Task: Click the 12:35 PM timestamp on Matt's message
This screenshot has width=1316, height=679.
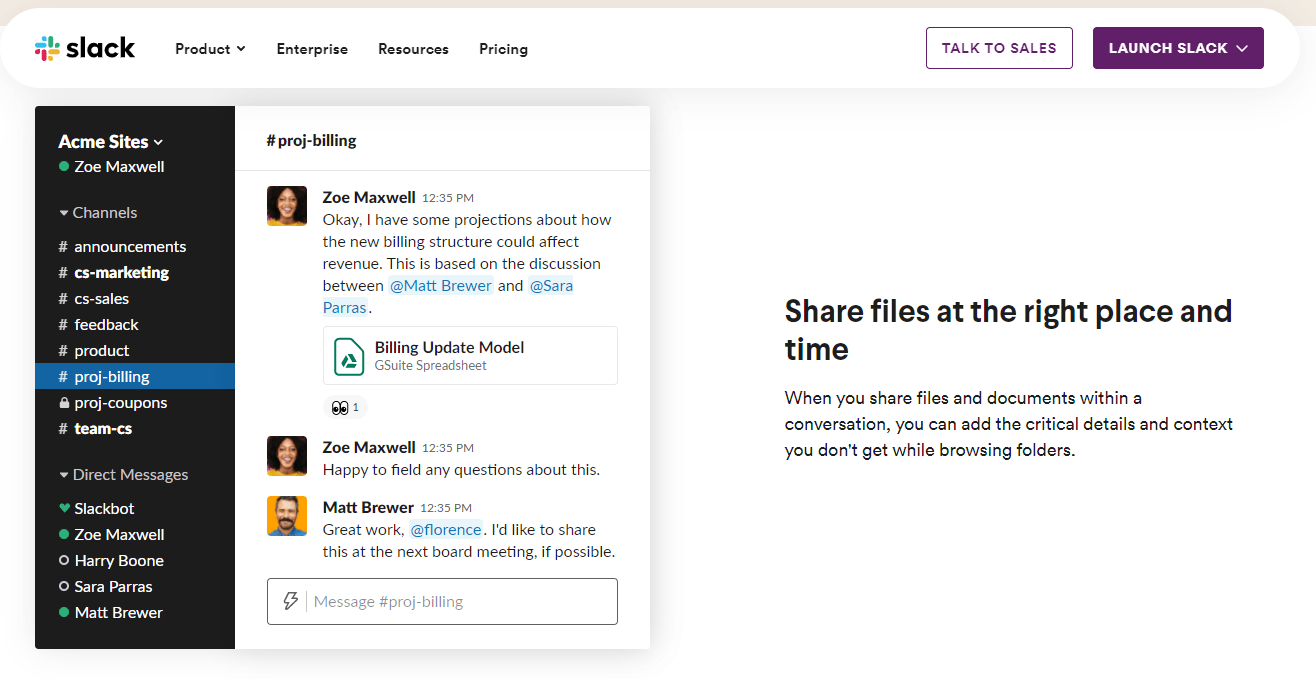Action: pos(446,508)
